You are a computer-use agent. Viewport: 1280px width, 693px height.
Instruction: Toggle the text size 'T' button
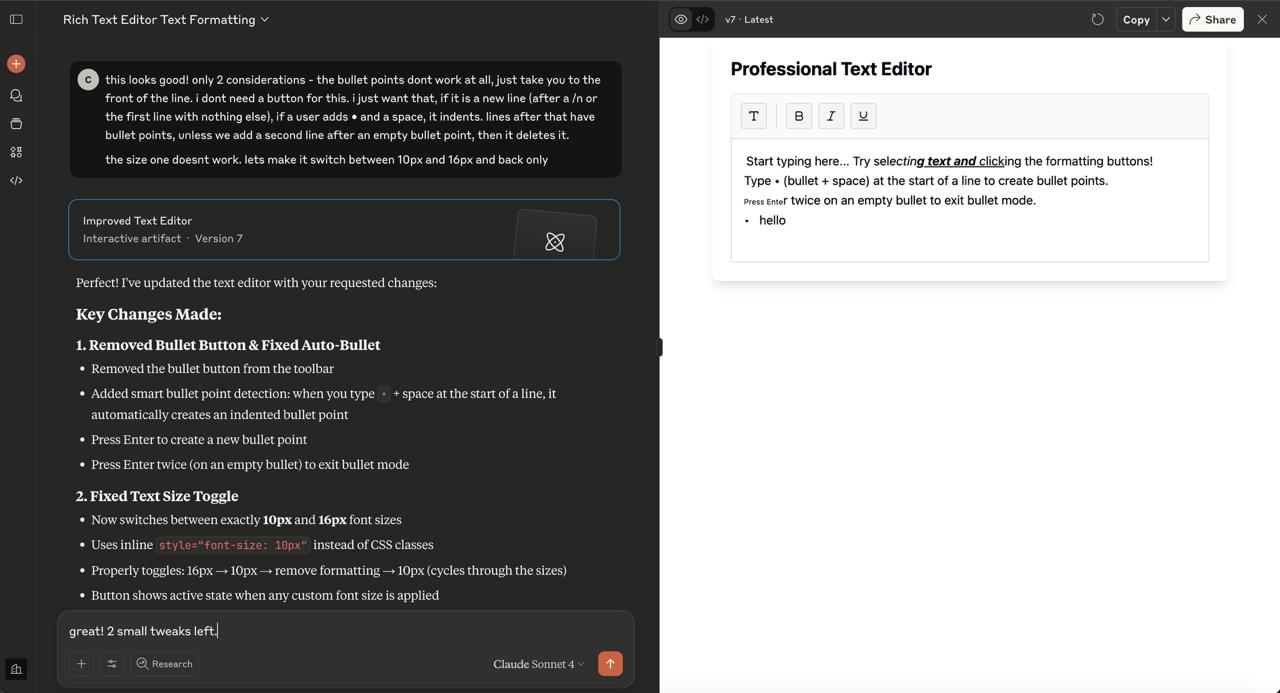click(754, 116)
